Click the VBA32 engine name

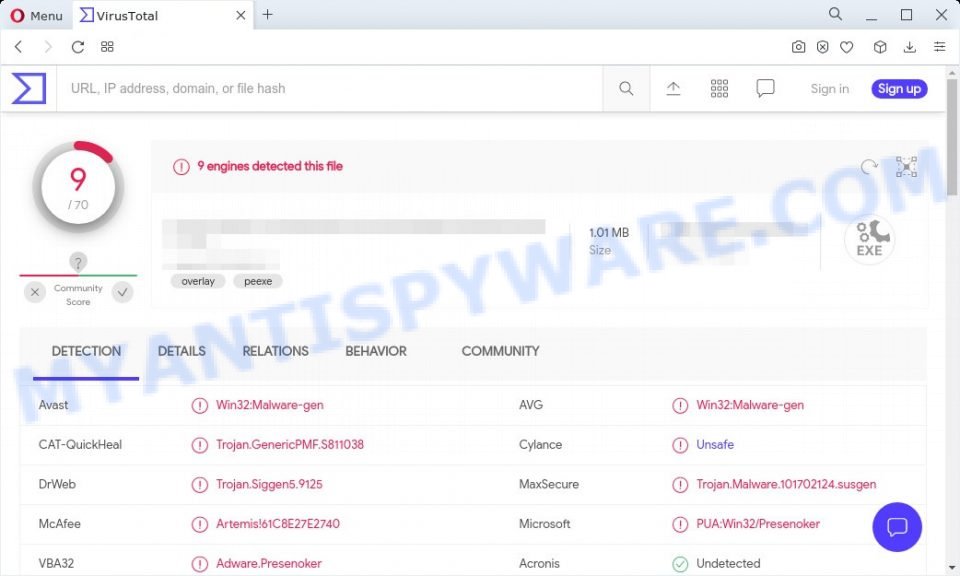point(56,563)
